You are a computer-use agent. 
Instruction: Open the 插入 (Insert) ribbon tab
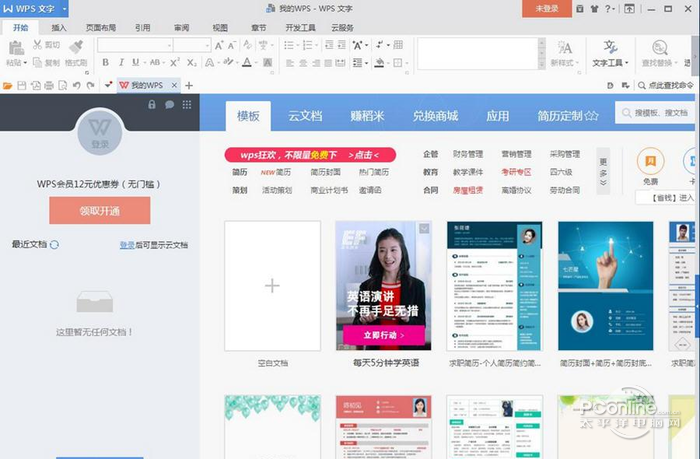[58, 28]
